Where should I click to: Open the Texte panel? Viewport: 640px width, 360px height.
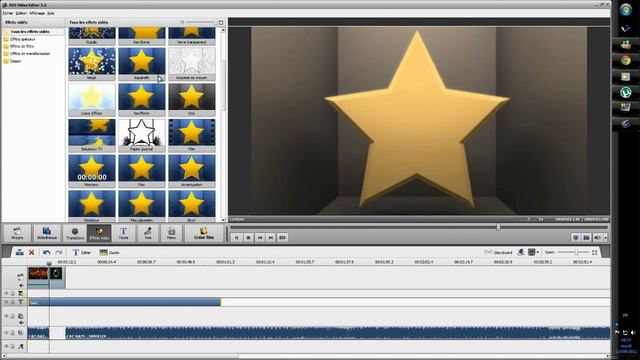pos(123,233)
